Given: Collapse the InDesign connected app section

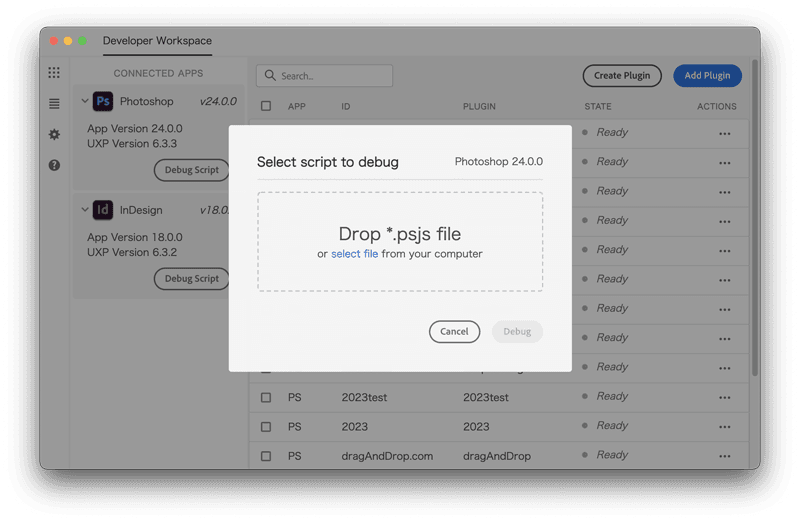Looking at the screenshot, I should pyautogui.click(x=84, y=210).
